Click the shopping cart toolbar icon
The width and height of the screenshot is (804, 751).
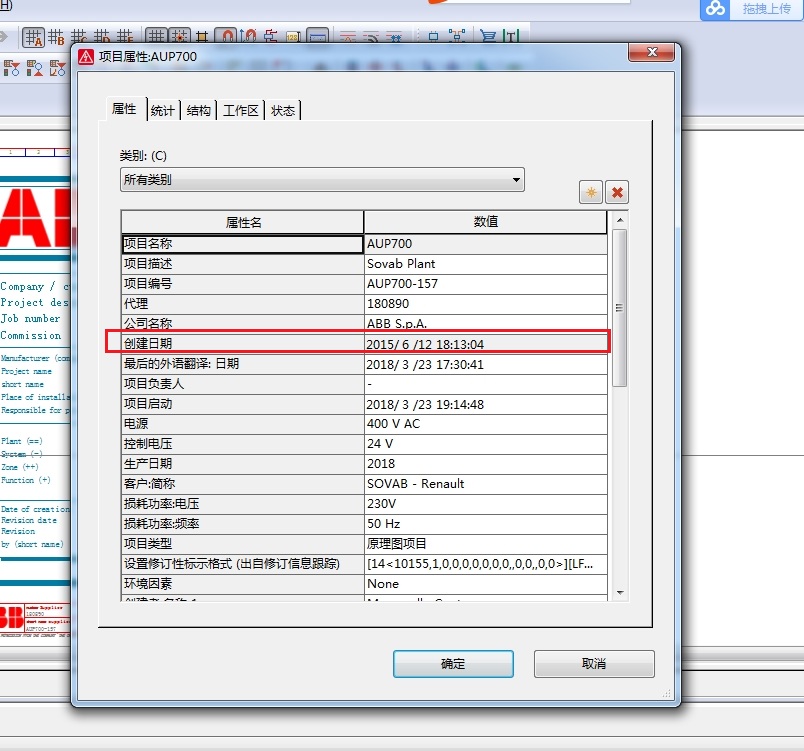pyautogui.click(x=487, y=38)
